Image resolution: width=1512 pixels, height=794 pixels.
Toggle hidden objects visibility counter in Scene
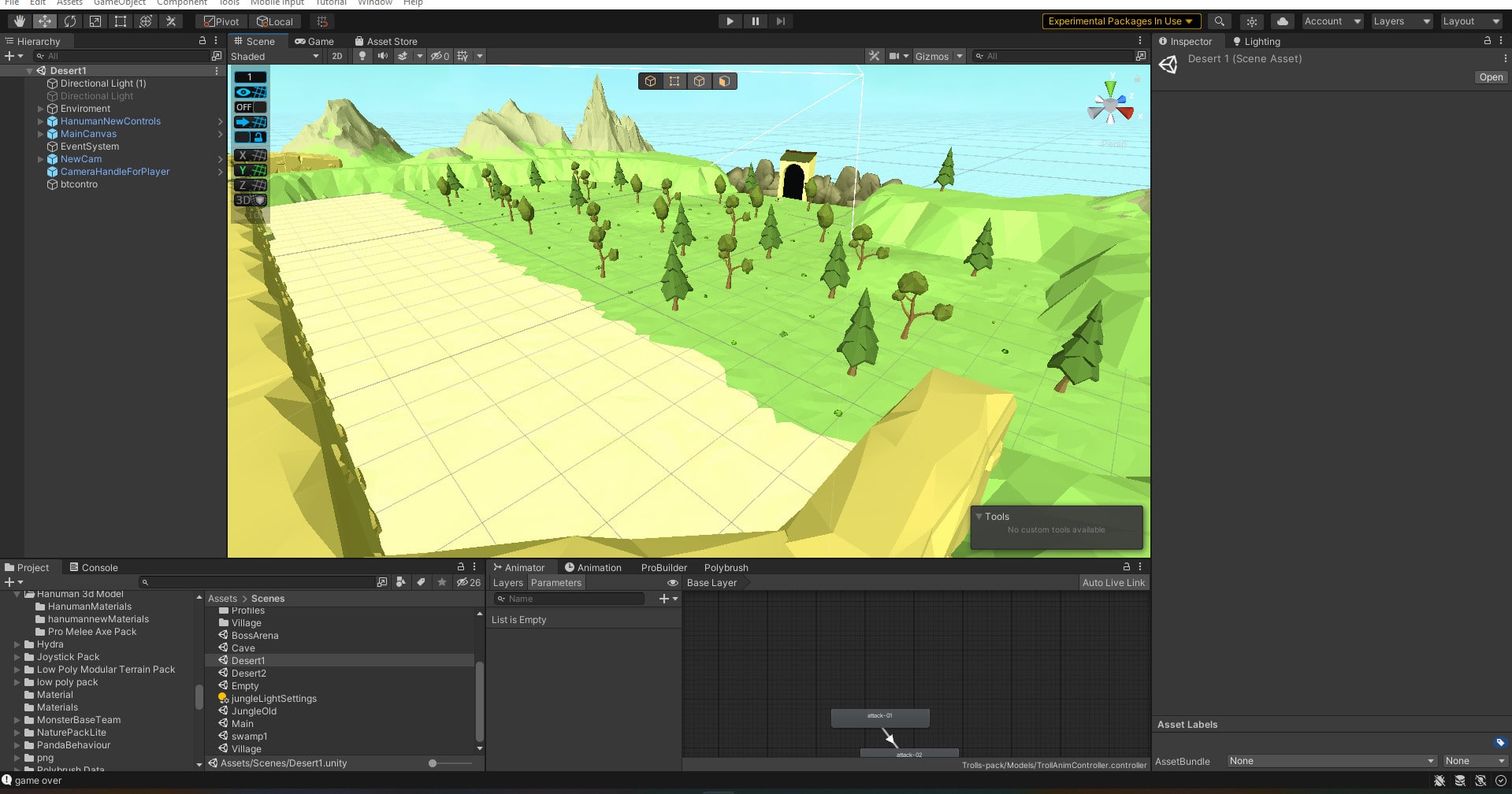coord(440,56)
